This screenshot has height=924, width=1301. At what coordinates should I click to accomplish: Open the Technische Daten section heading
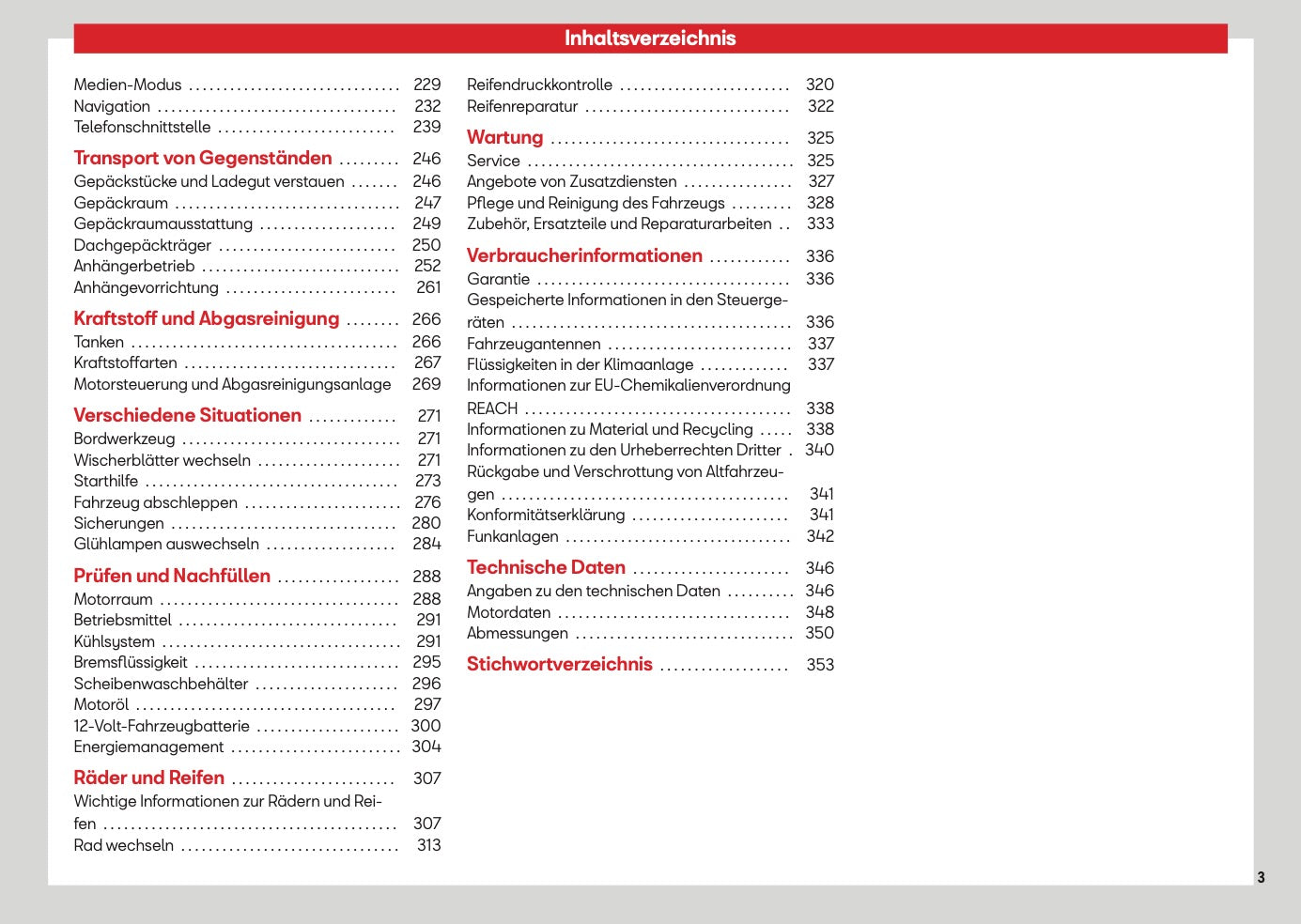[x=546, y=567]
